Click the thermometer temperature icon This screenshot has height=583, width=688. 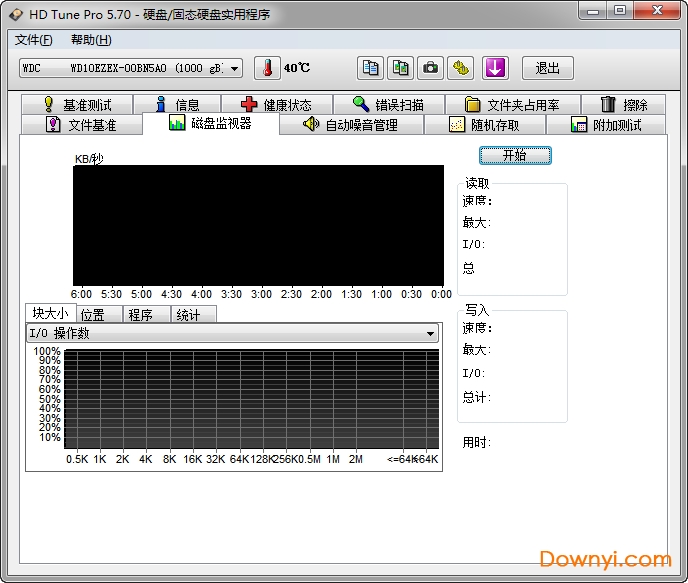[267, 68]
